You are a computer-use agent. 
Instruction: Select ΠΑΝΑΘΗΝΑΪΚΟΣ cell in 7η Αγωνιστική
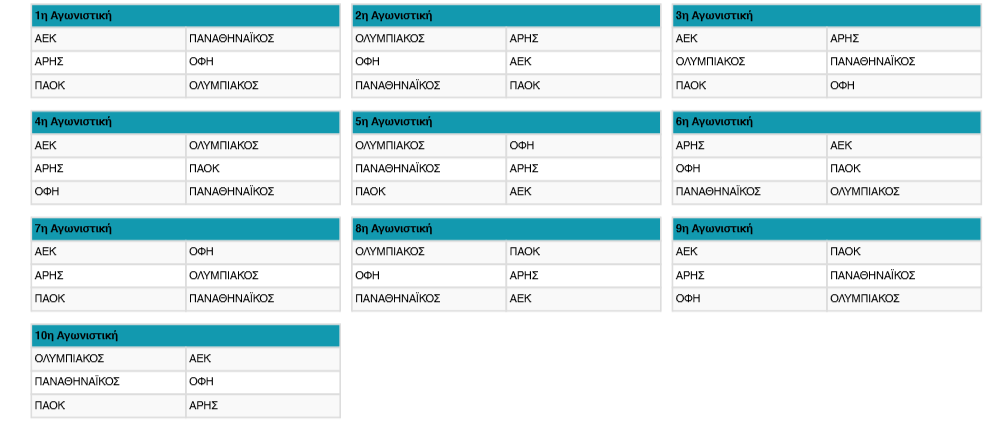[x=231, y=298]
